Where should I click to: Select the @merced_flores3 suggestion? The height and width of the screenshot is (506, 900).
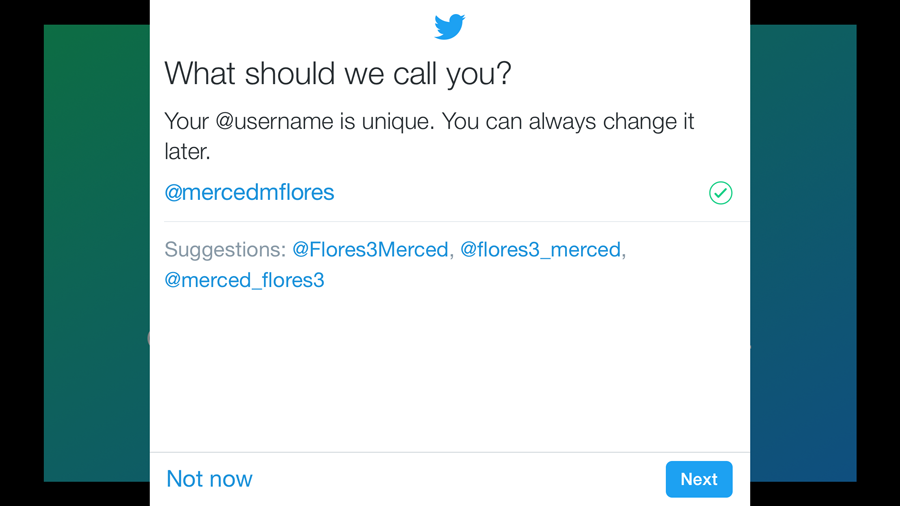[x=245, y=280]
